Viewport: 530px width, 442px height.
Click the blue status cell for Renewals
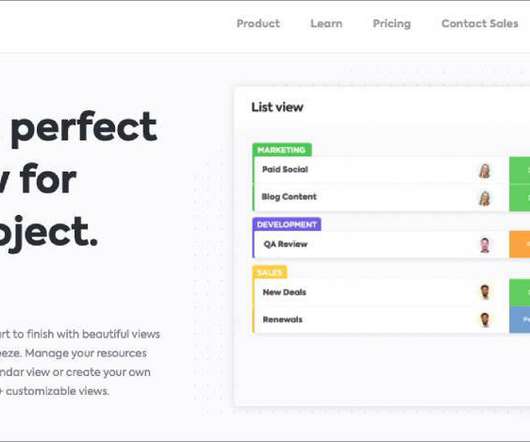[x=520, y=320]
